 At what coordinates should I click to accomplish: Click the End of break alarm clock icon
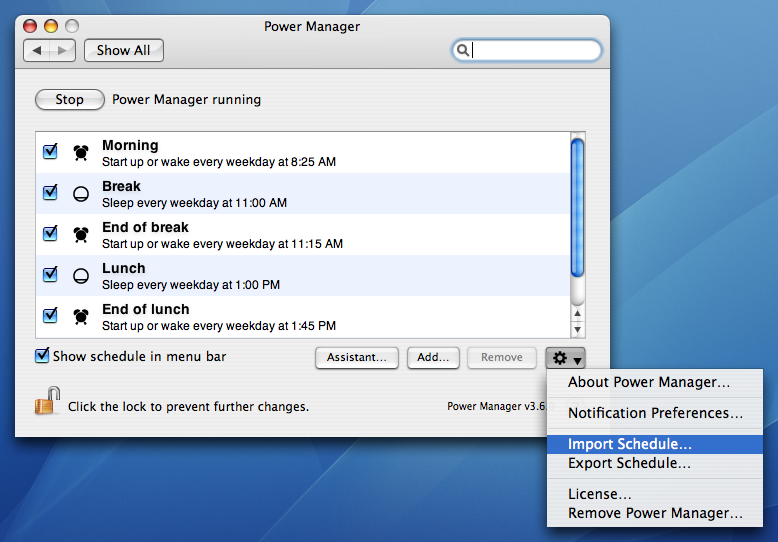81,234
